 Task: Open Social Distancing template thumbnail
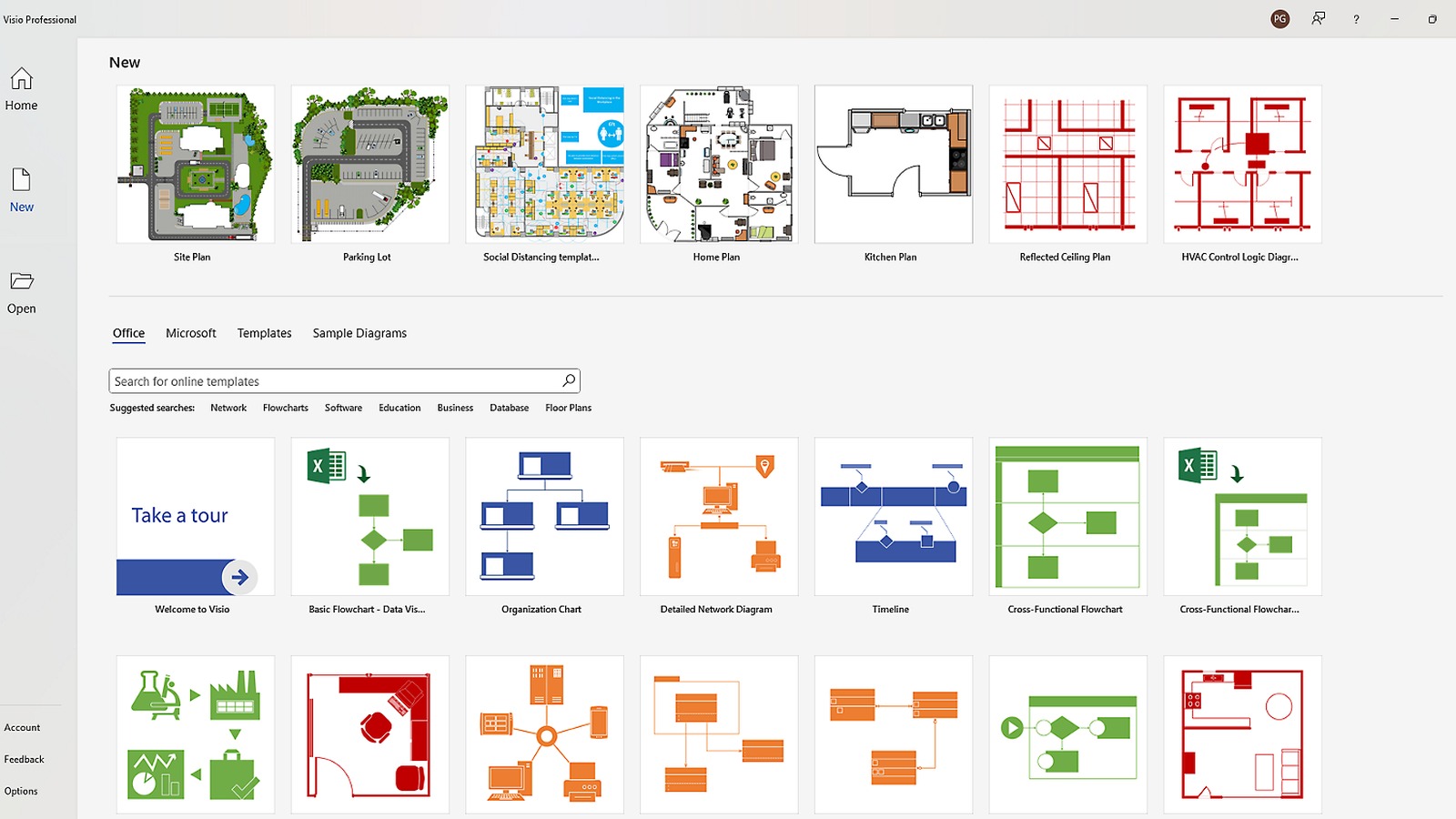click(x=544, y=165)
